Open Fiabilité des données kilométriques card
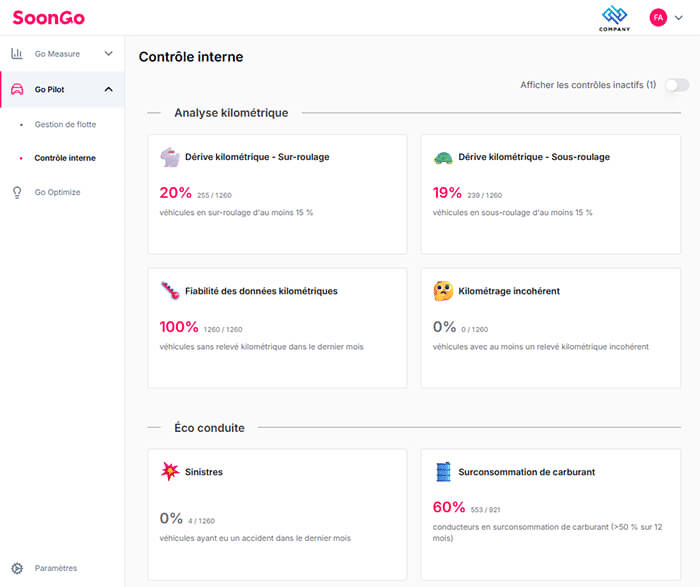 (277, 327)
